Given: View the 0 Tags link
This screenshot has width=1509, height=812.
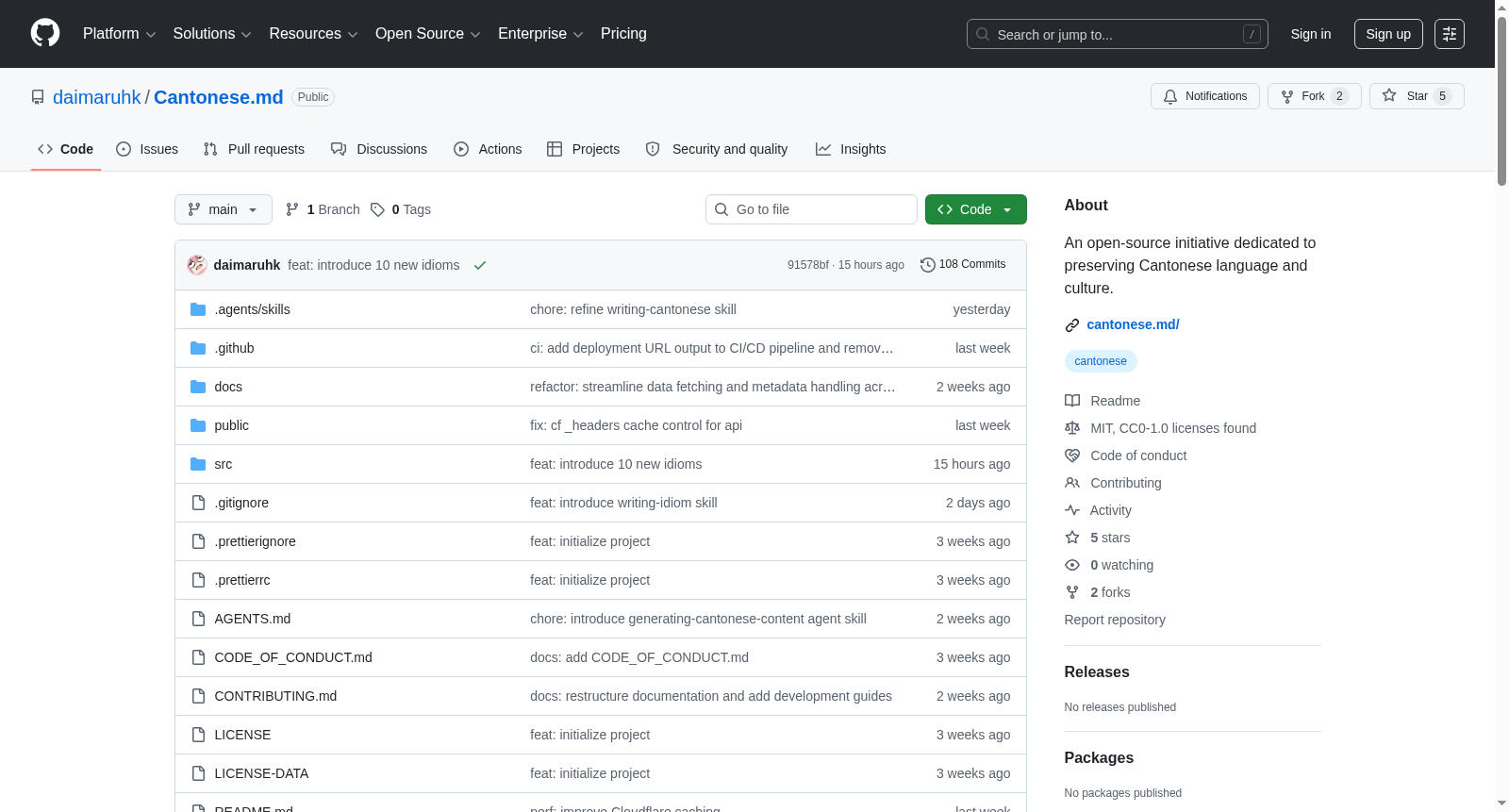Looking at the screenshot, I should pyautogui.click(x=401, y=209).
